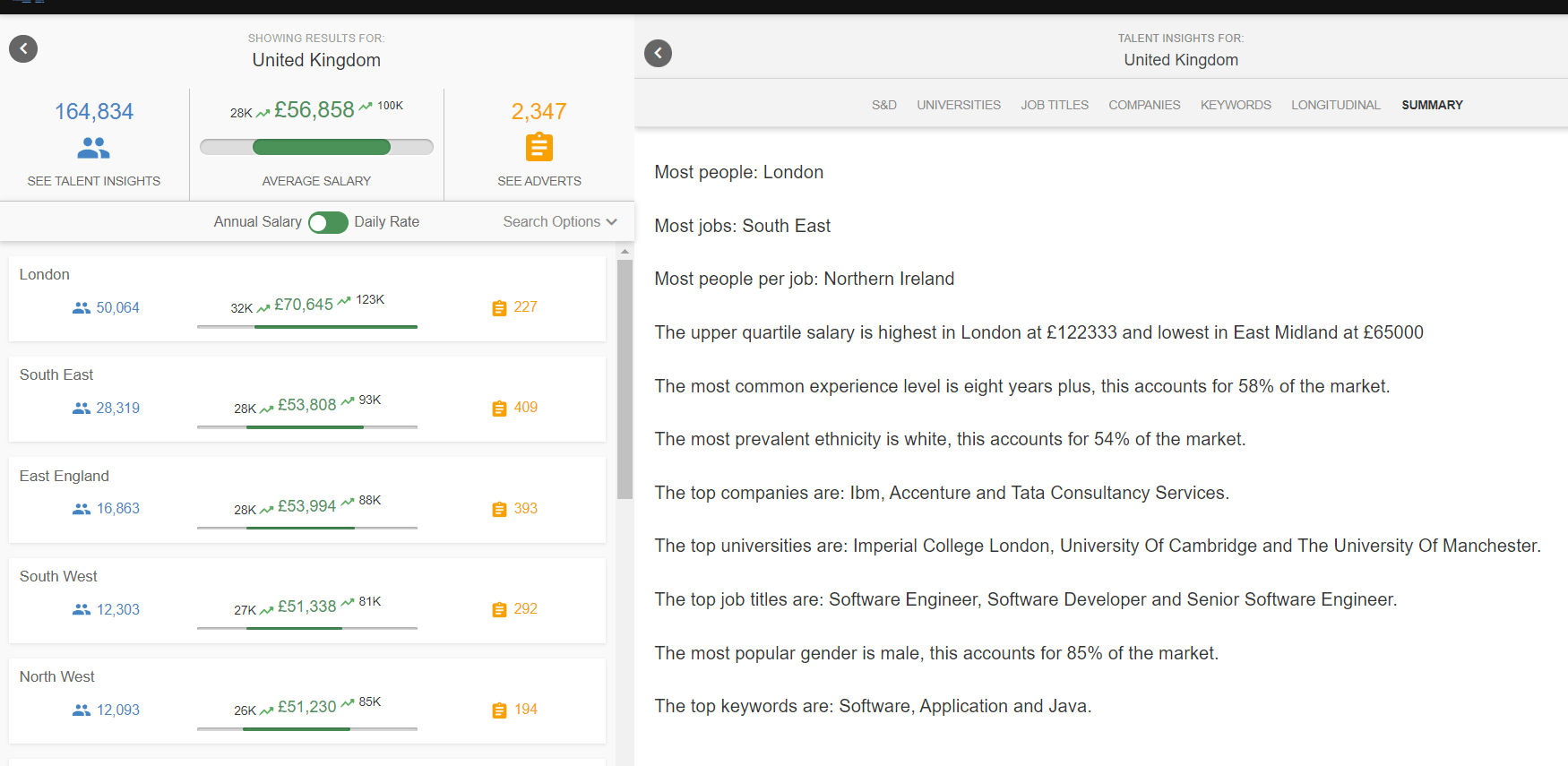The height and width of the screenshot is (766, 1568).
Task: Click the back arrow in the left results panel
Action: click(x=23, y=48)
